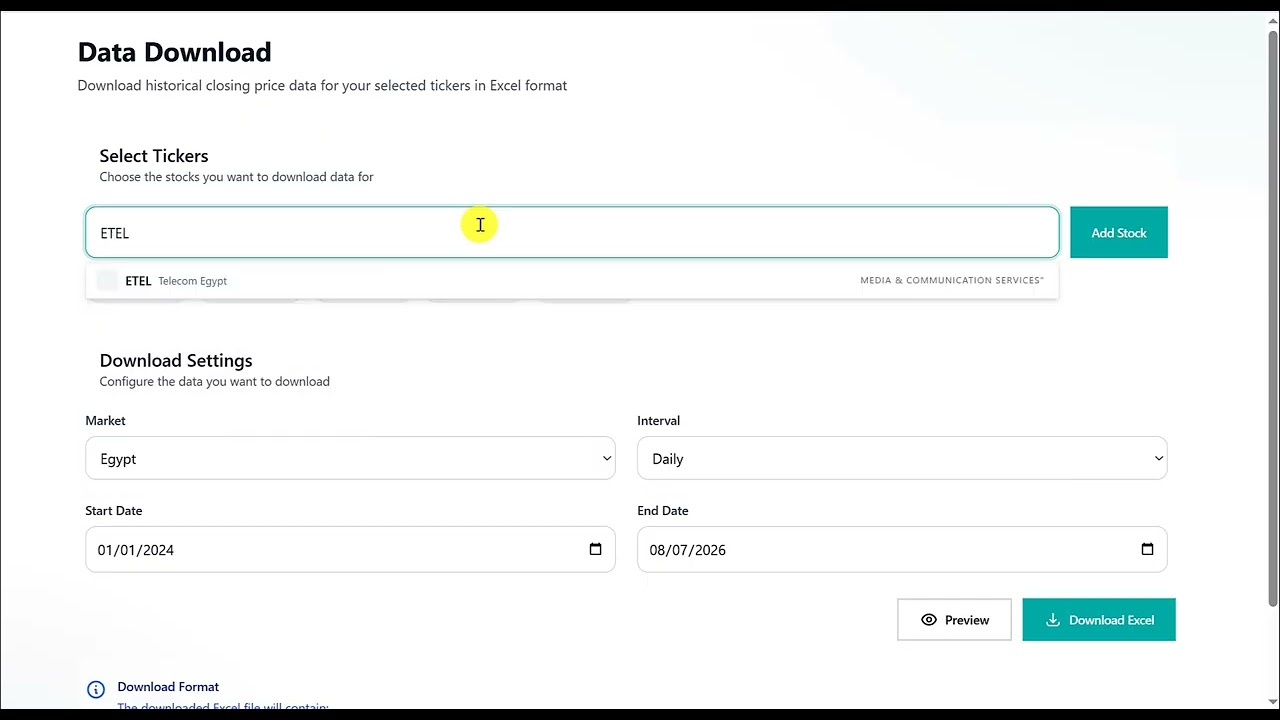Open the Start Date calendar picker icon
This screenshot has width=1280, height=720.
[x=595, y=549]
